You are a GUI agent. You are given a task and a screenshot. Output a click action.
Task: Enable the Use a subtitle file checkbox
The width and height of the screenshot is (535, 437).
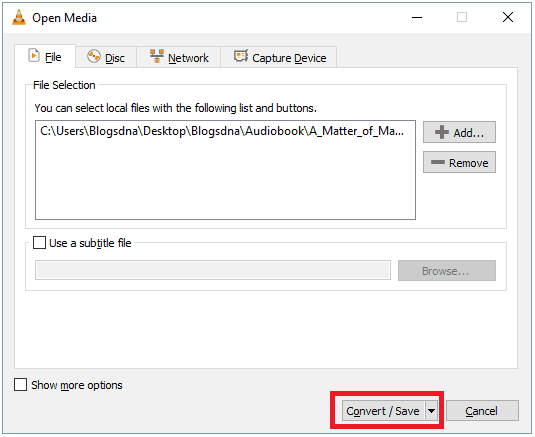39,243
